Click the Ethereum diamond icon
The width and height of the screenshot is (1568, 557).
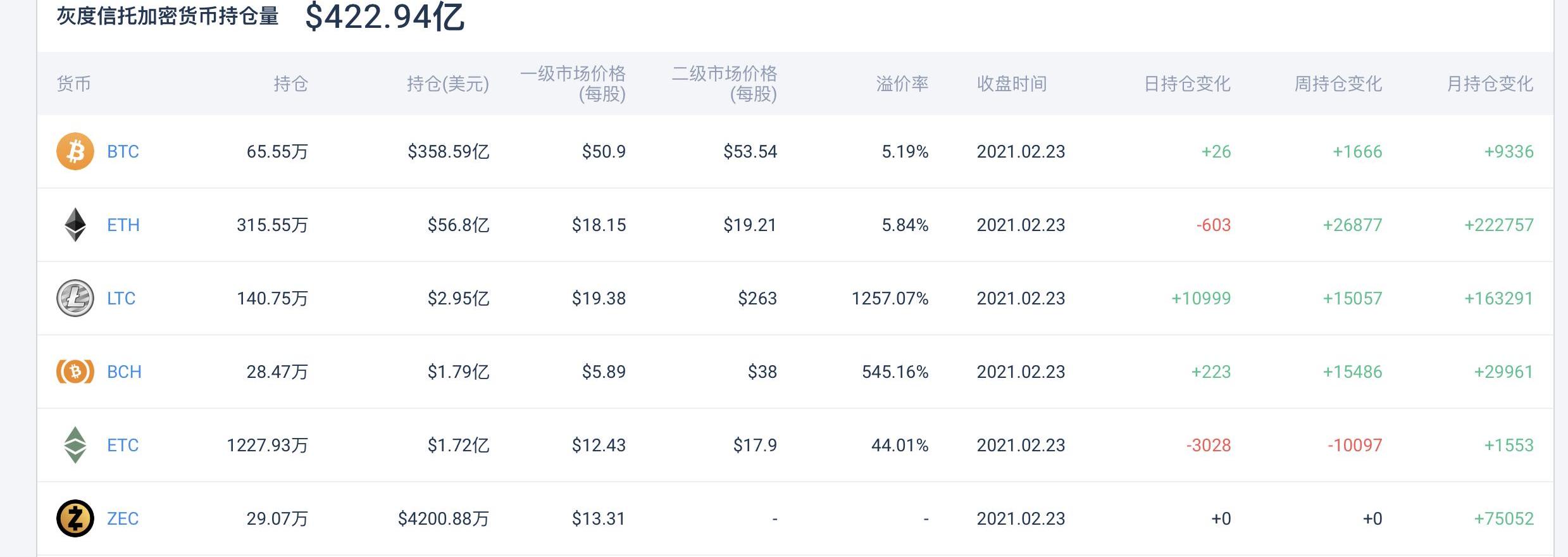pyautogui.click(x=75, y=225)
